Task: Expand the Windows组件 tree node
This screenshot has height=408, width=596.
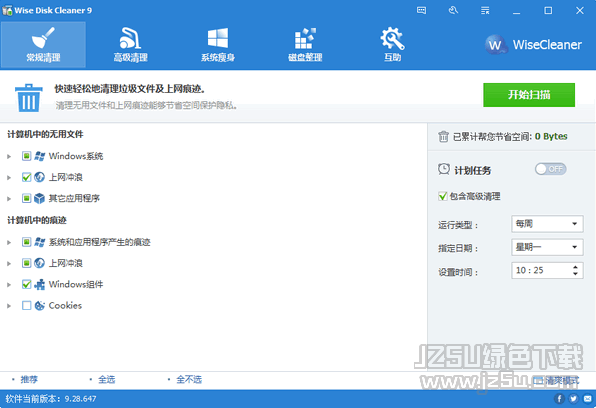Action: click(x=9, y=284)
